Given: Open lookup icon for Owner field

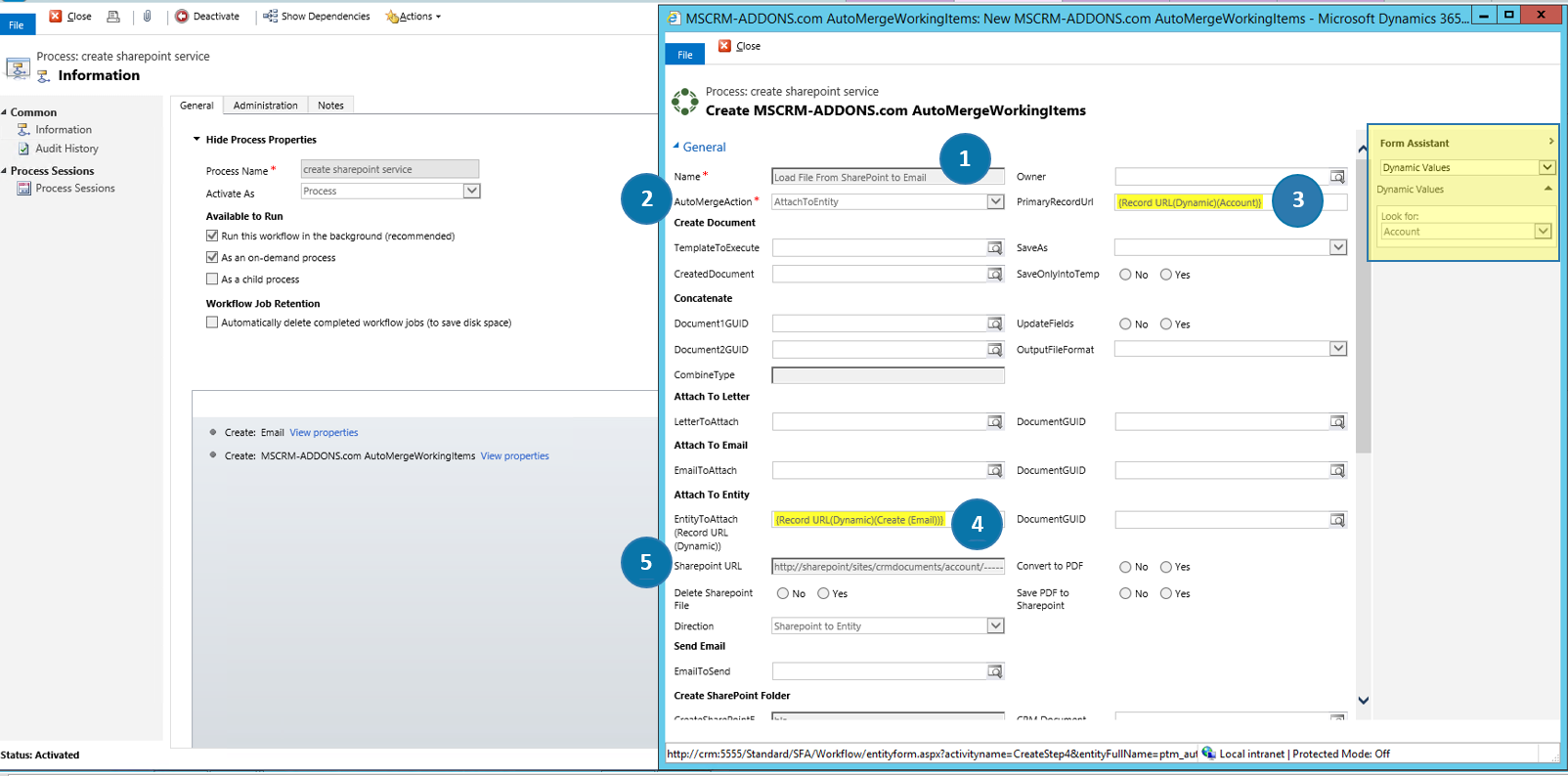Looking at the screenshot, I should click(x=1337, y=177).
